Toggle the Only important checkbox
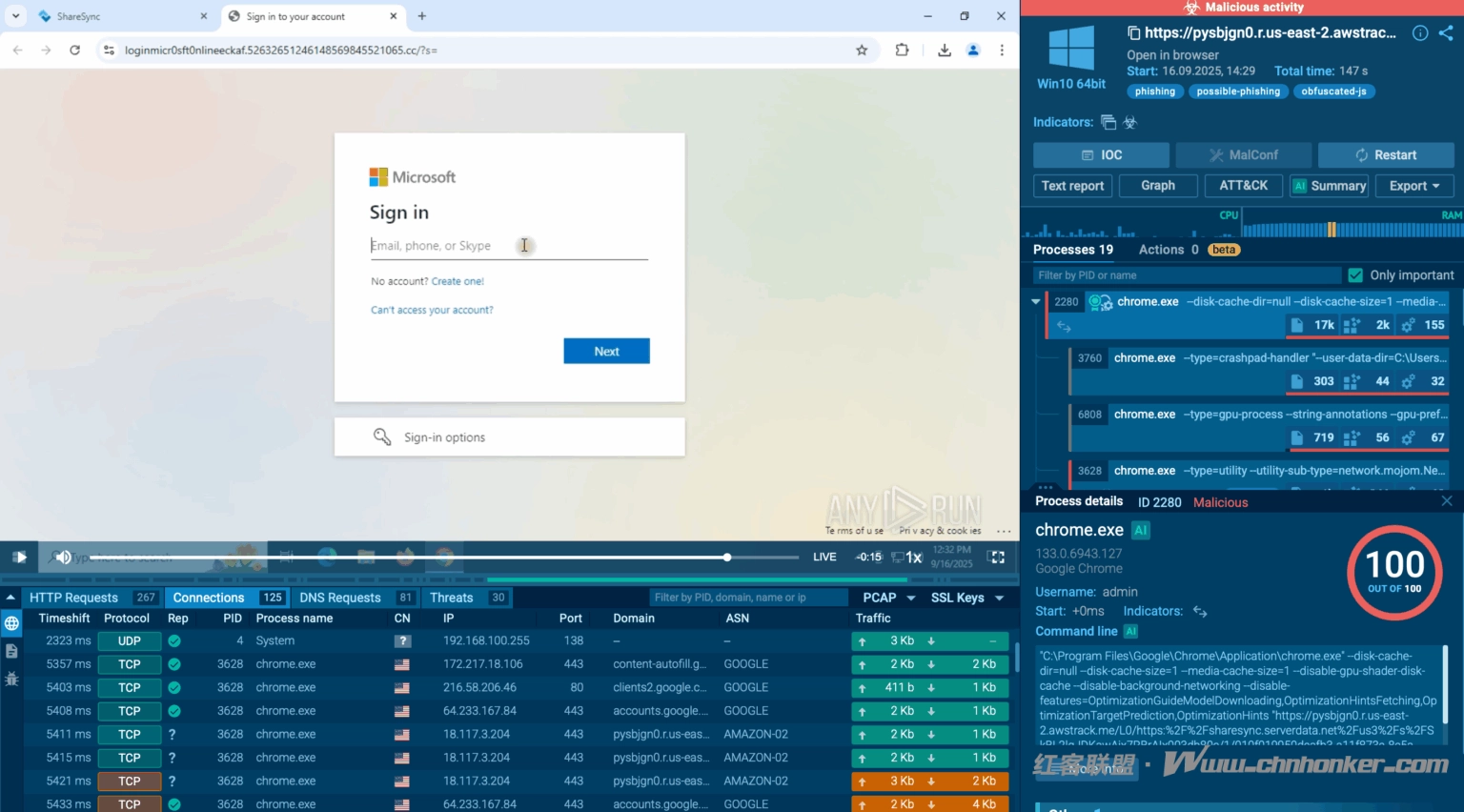 pyautogui.click(x=1355, y=275)
